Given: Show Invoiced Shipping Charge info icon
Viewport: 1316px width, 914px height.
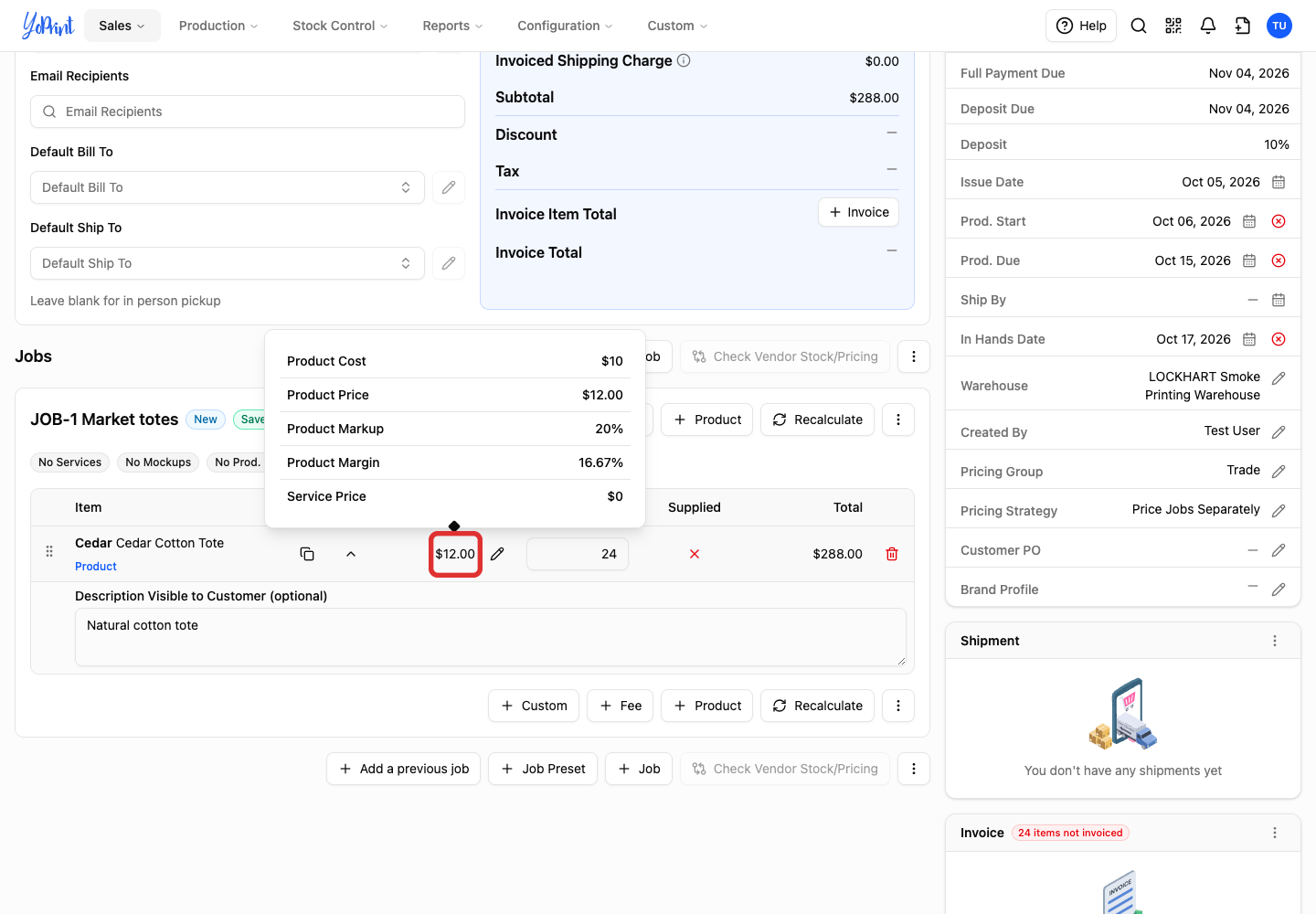Looking at the screenshot, I should coord(684,60).
